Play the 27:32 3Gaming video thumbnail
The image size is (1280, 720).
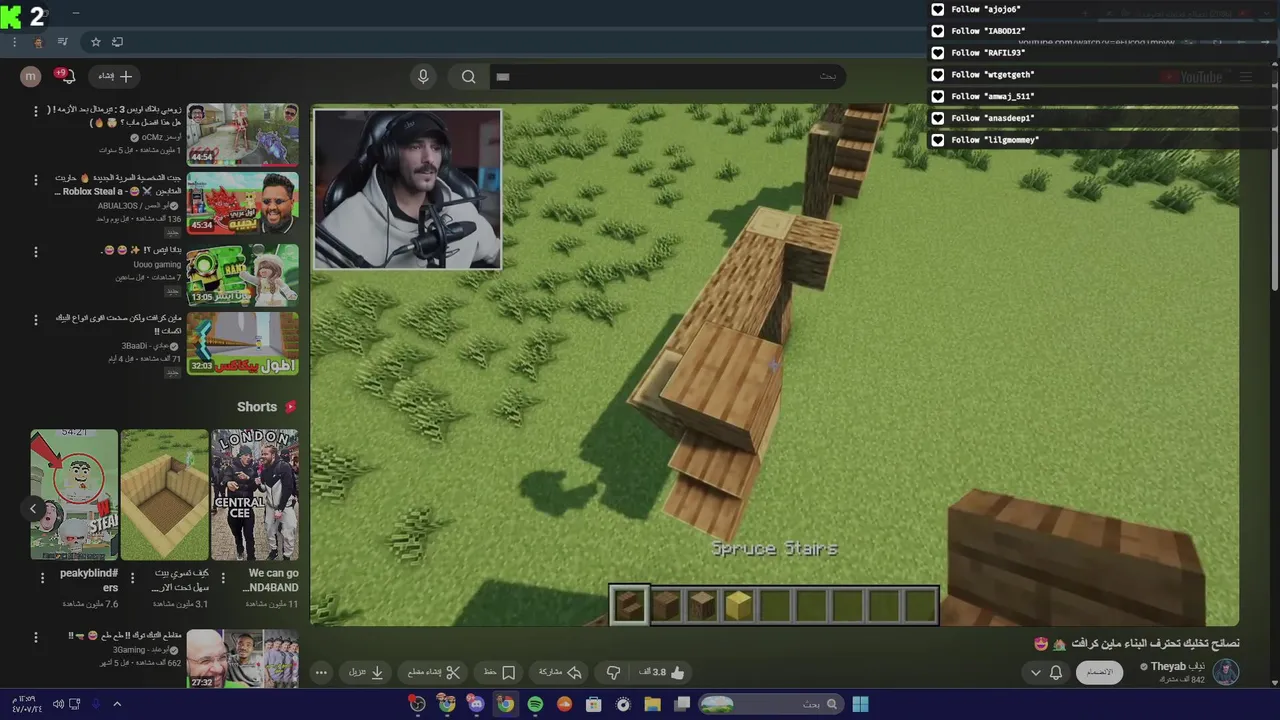(243, 658)
